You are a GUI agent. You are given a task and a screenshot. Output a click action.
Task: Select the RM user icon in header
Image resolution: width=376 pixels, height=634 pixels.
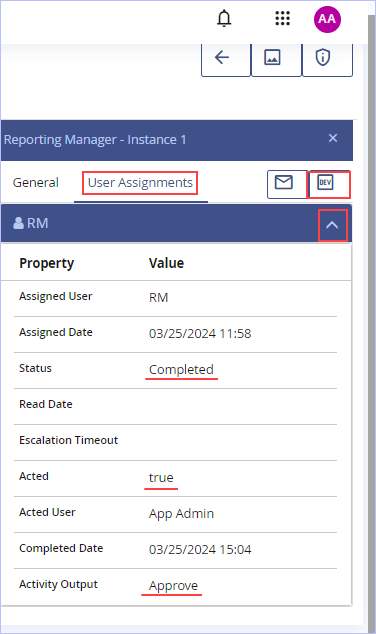(x=18, y=223)
